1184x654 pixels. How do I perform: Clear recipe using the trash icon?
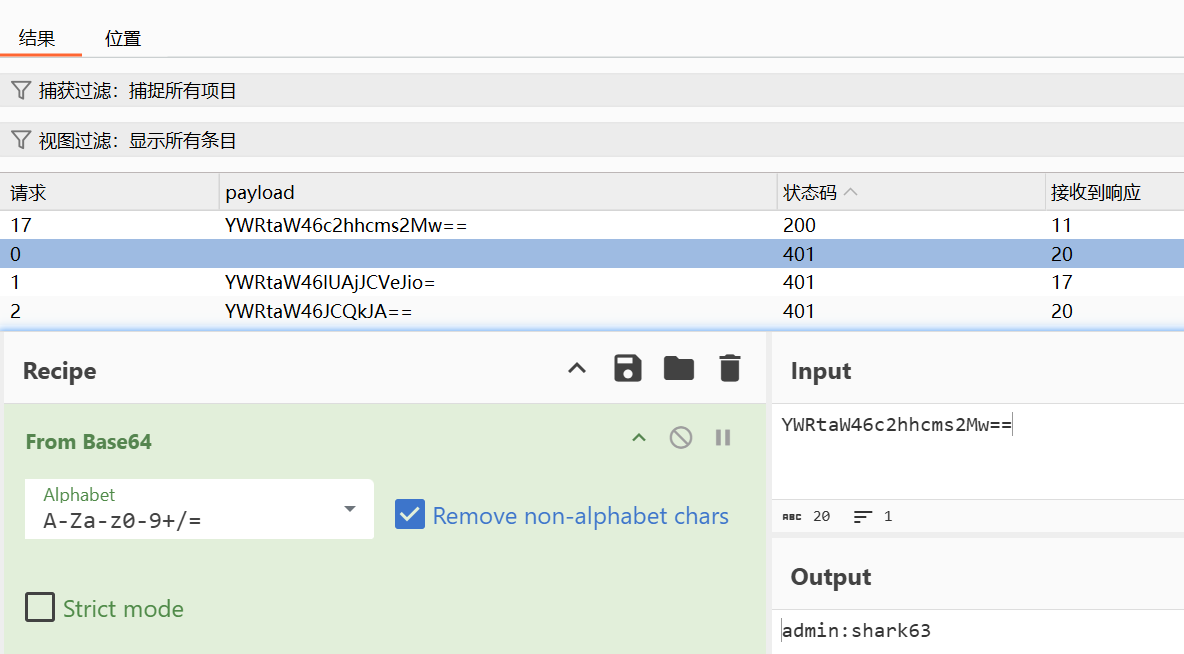click(x=730, y=369)
